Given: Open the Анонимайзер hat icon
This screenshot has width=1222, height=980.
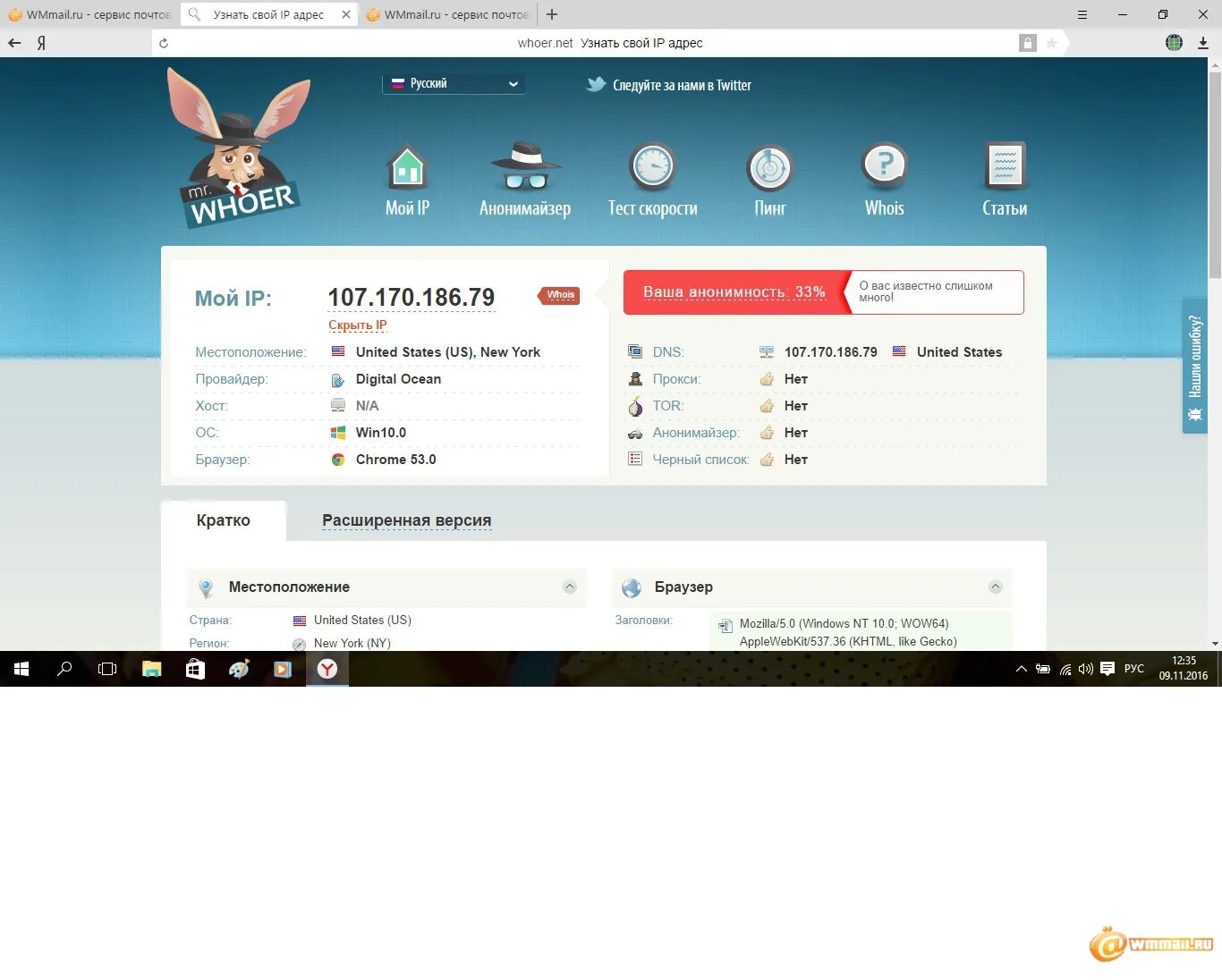Looking at the screenshot, I should pos(525,166).
